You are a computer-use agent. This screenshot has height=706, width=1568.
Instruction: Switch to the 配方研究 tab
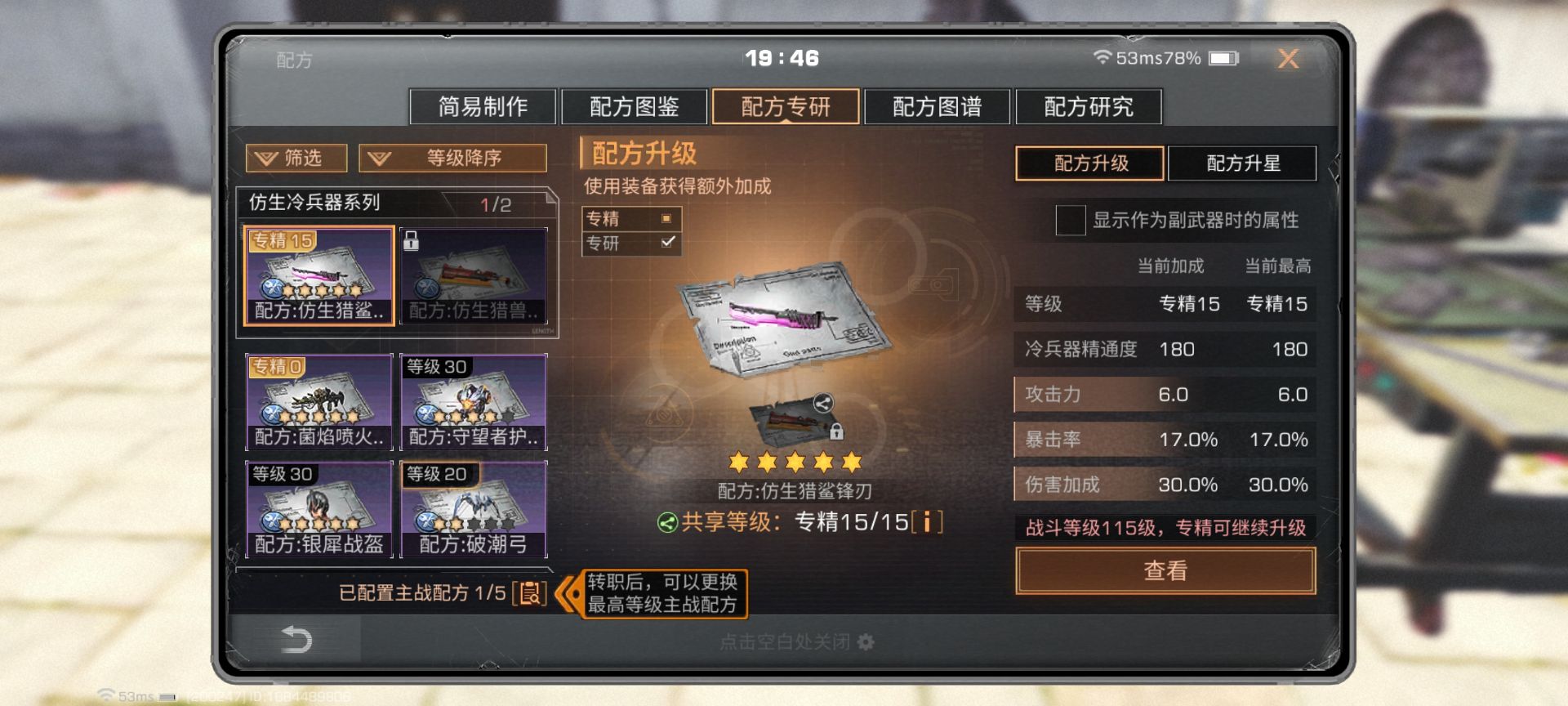[x=1089, y=106]
